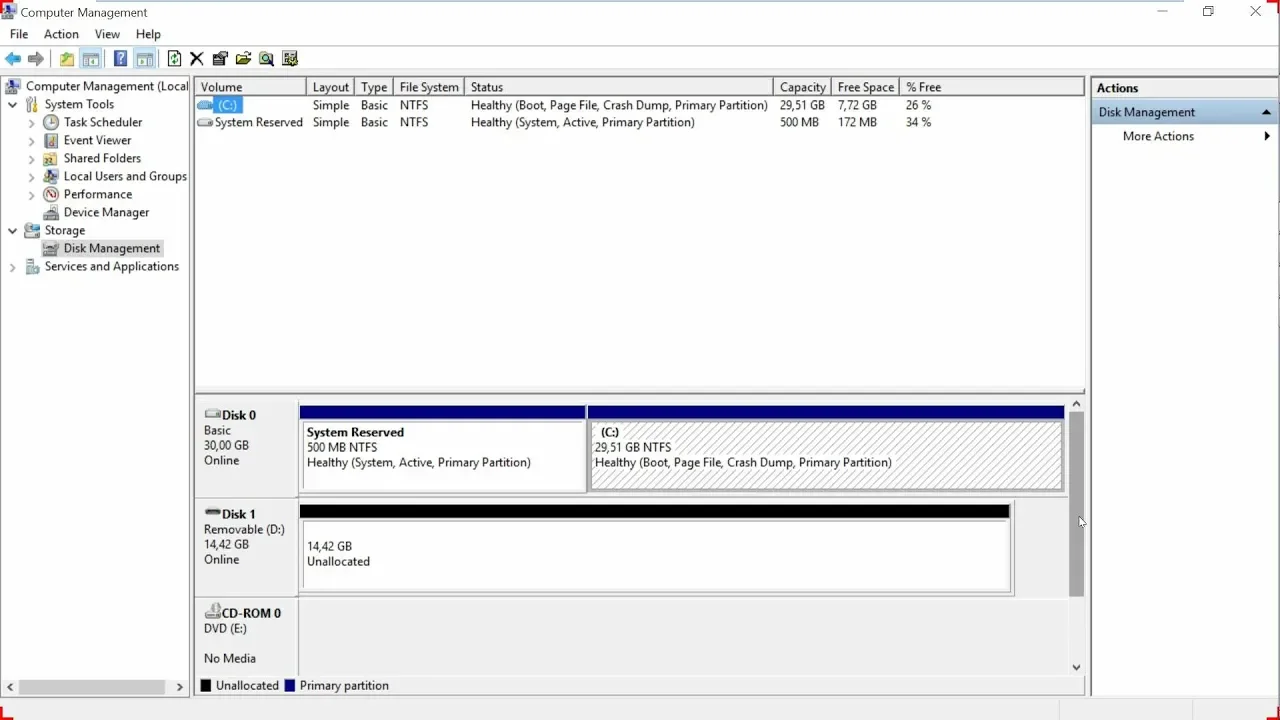Expand the Shared Folders node
The image size is (1280, 720).
[31, 158]
